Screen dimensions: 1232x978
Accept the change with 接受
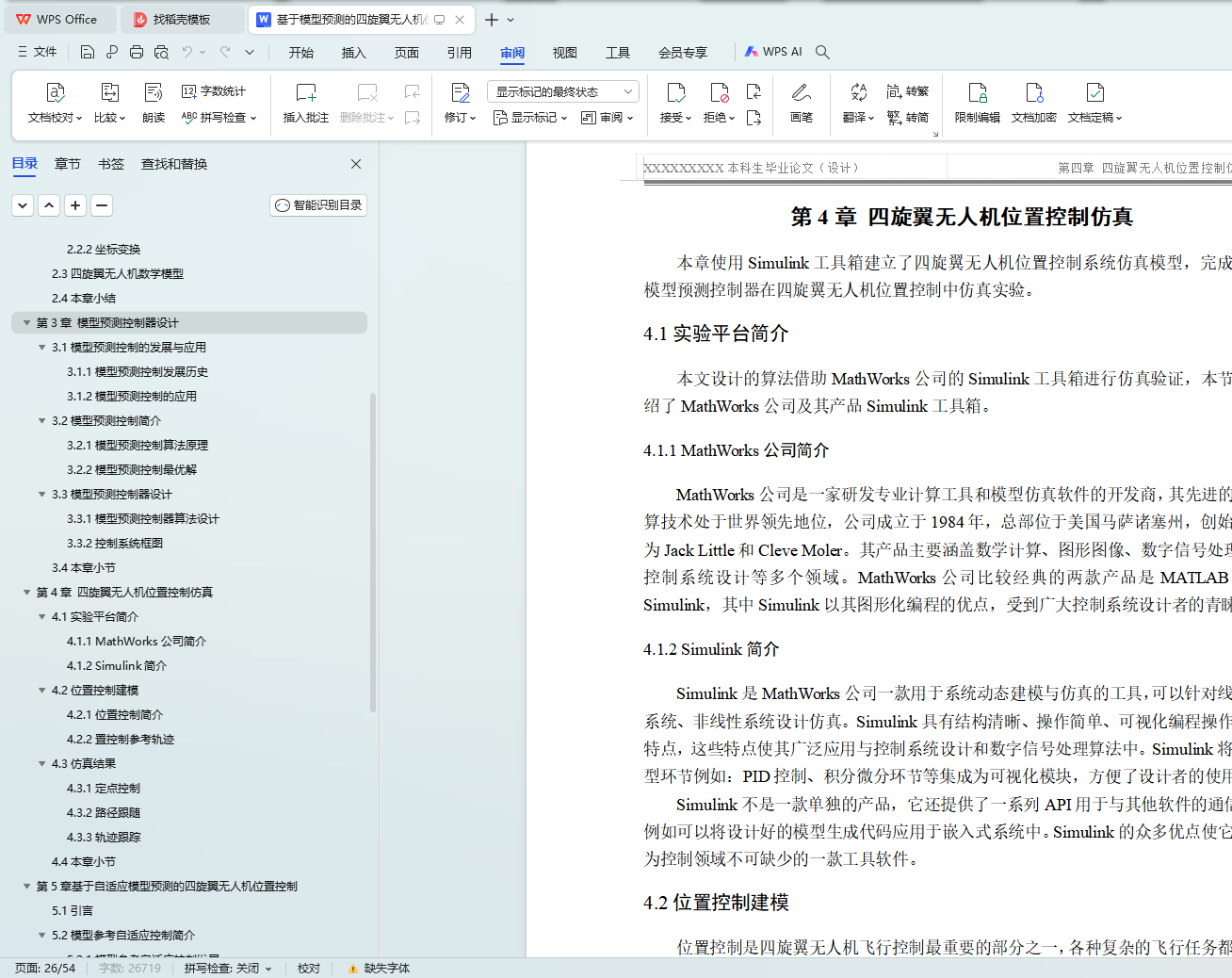675,103
